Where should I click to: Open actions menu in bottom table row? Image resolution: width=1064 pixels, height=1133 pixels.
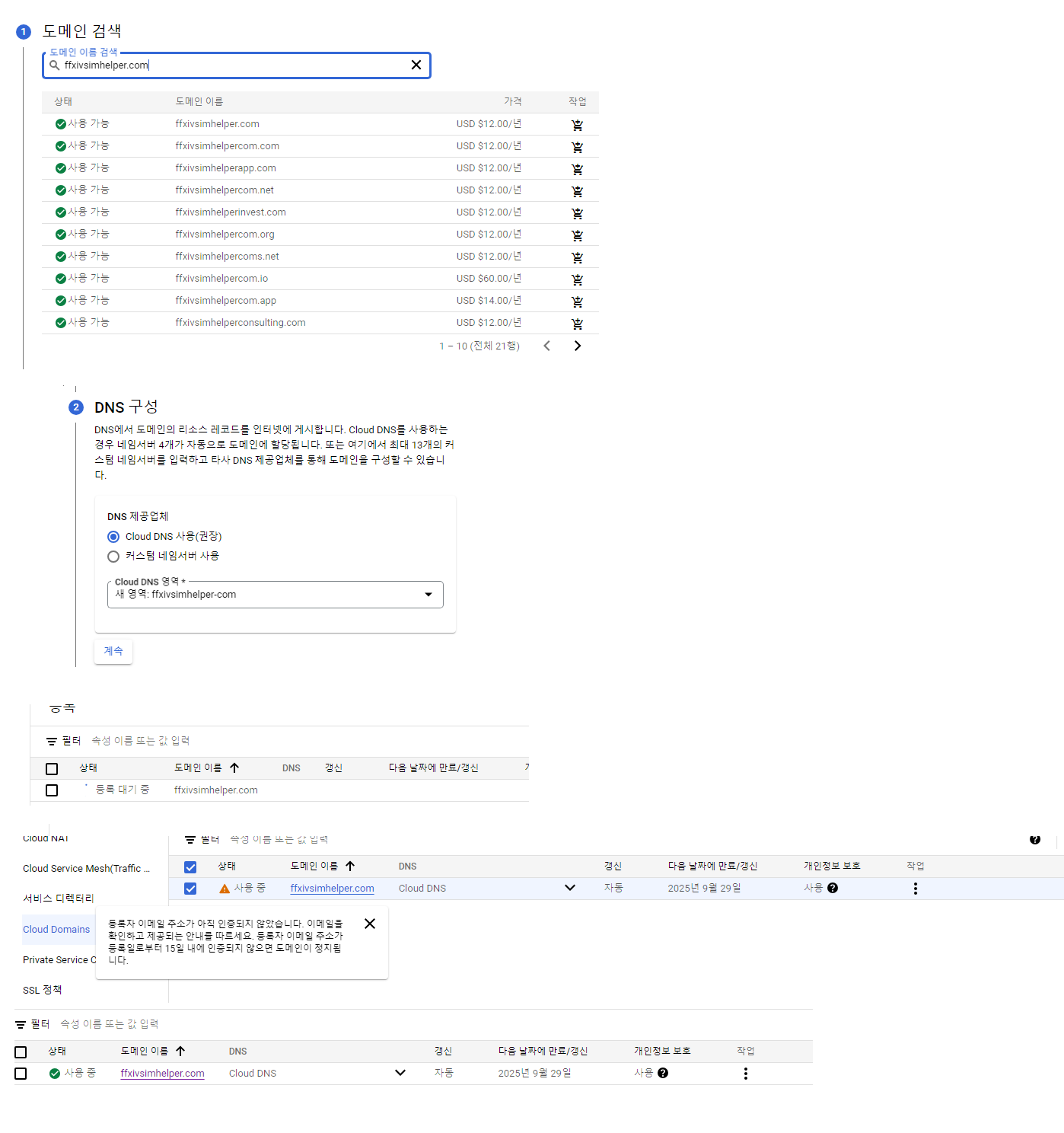click(746, 1074)
